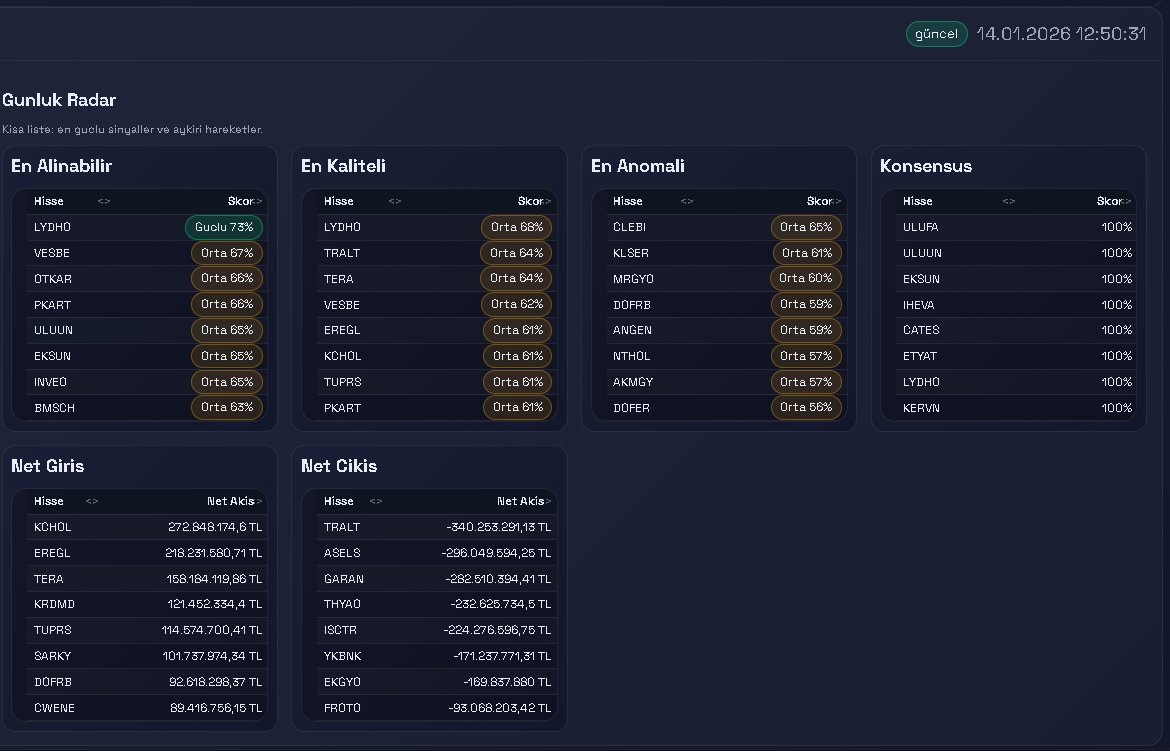
Task: Select PKART row in En Alinabilir
Action: (147, 305)
